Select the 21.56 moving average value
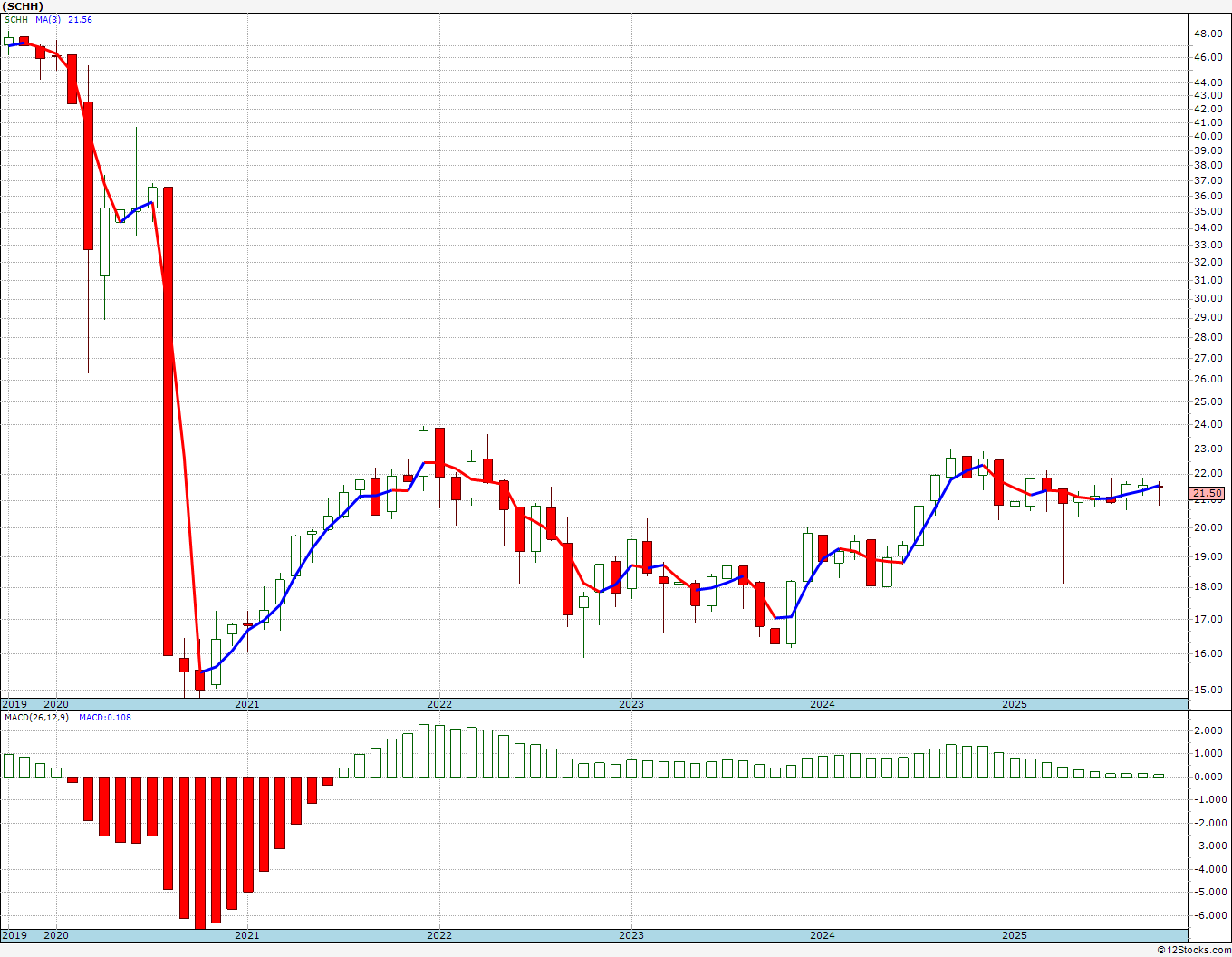The height and width of the screenshot is (957, 1232). point(81,20)
